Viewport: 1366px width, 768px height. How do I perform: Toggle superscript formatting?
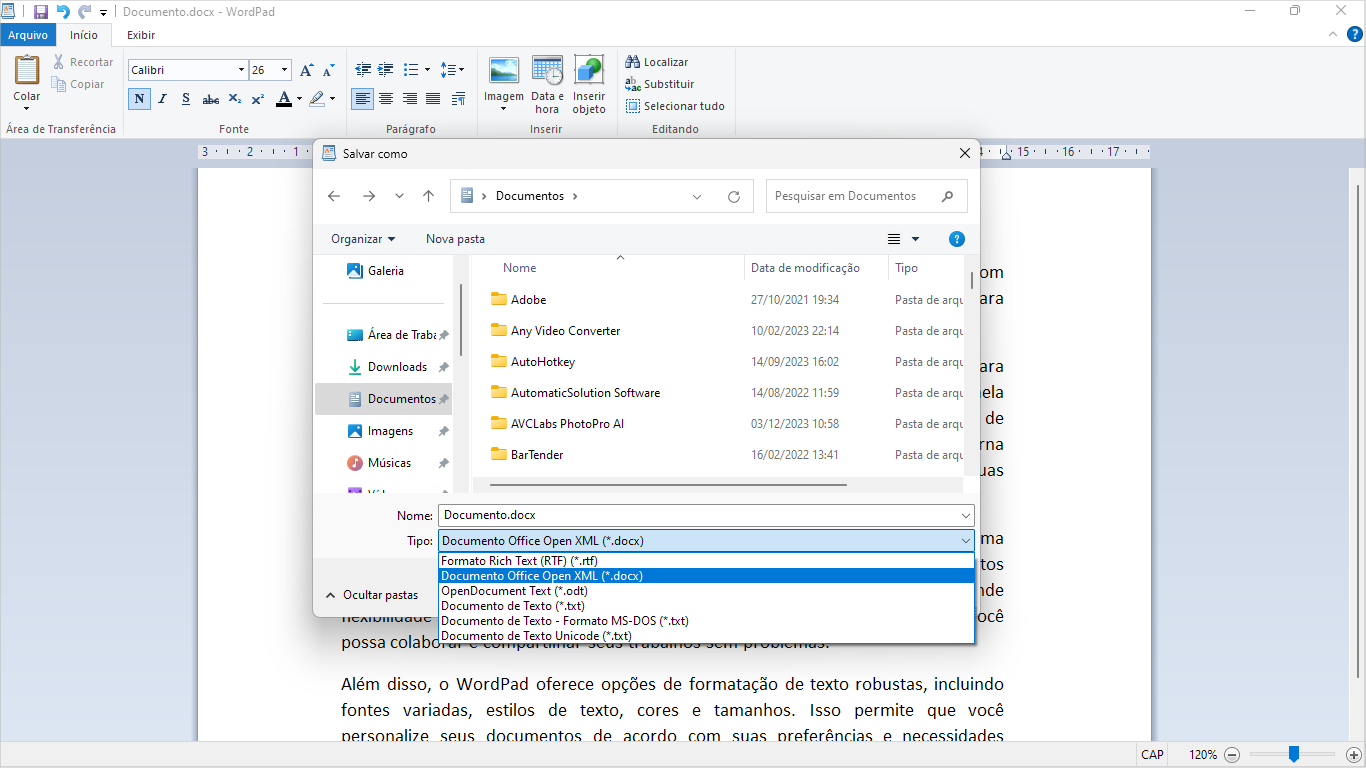coord(257,99)
